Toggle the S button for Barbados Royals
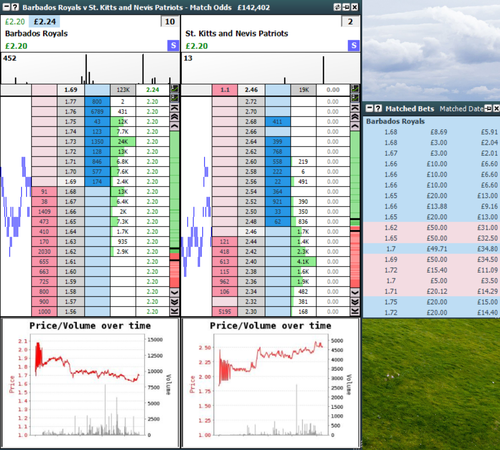Screen dimensions: 500x450 pos(173,45)
